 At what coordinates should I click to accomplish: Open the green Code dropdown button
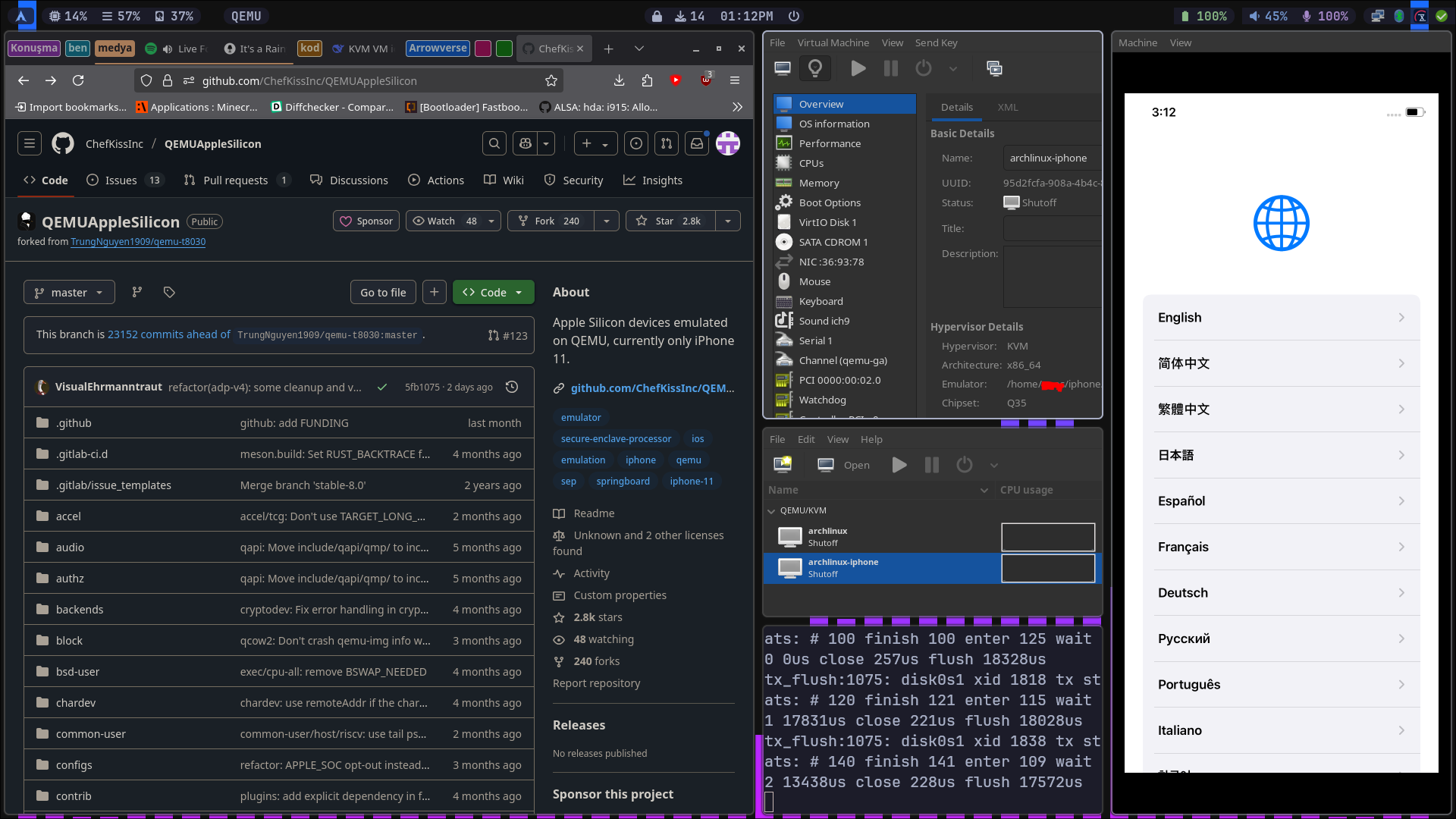click(493, 293)
